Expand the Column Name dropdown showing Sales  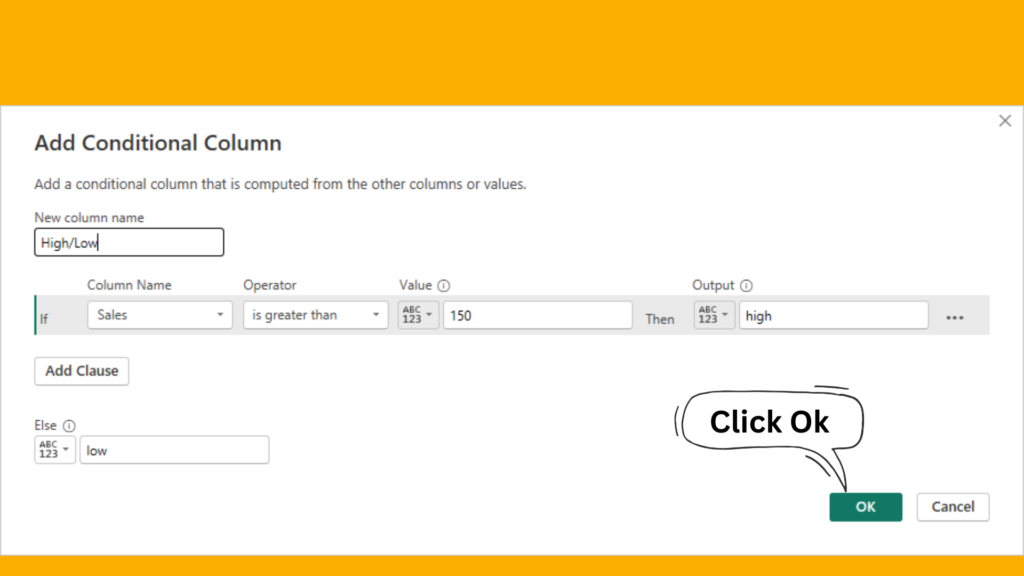[x=160, y=315]
